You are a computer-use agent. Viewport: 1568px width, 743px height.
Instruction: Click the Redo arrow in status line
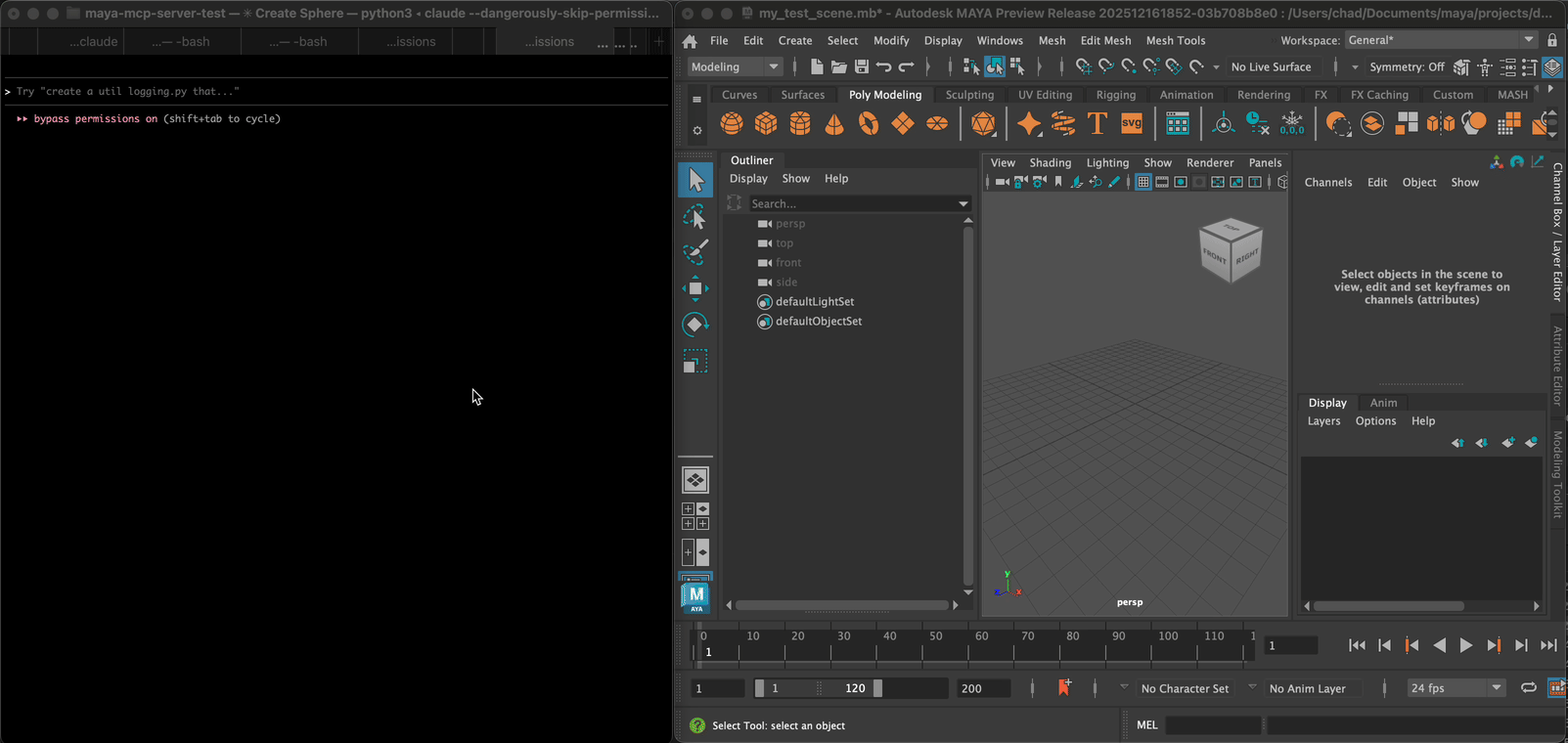click(907, 66)
